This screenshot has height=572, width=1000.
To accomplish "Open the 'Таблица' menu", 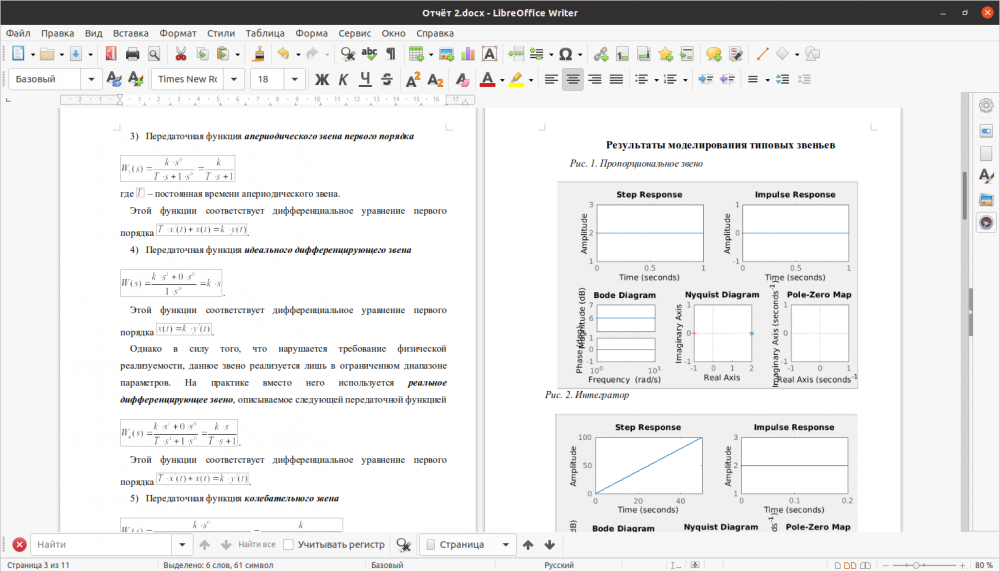I will (264, 33).
